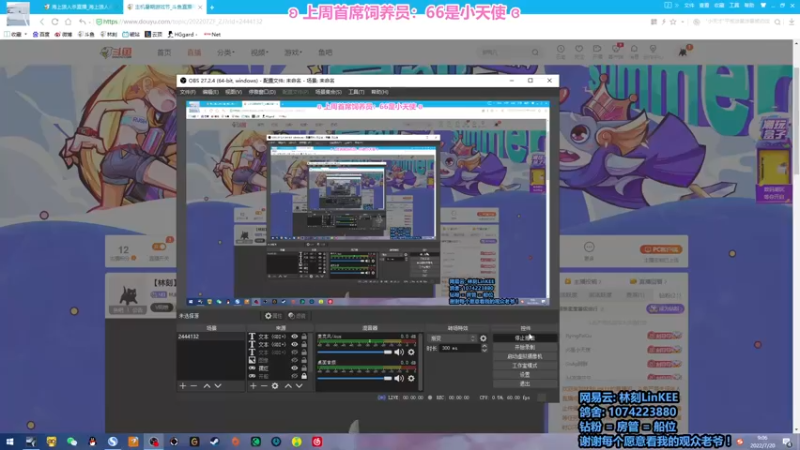Expand Douyu 视频 navigation dropdown
The width and height of the screenshot is (800, 450).
coord(259,52)
